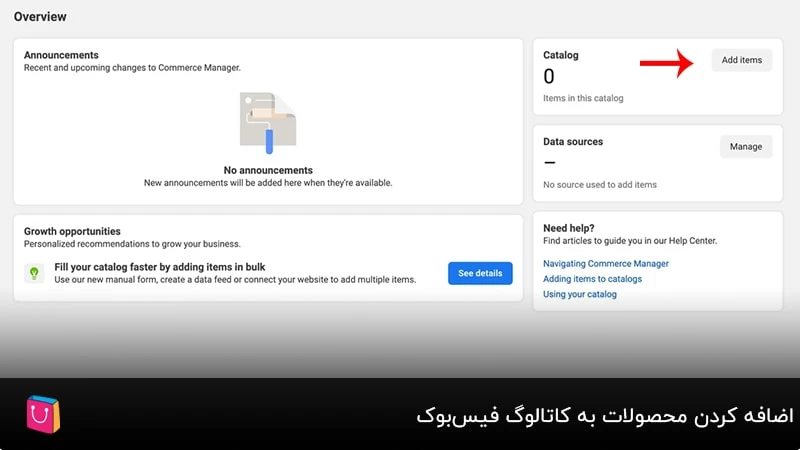The height and width of the screenshot is (450, 800).
Task: Select the Data sources title
Action: (573, 142)
